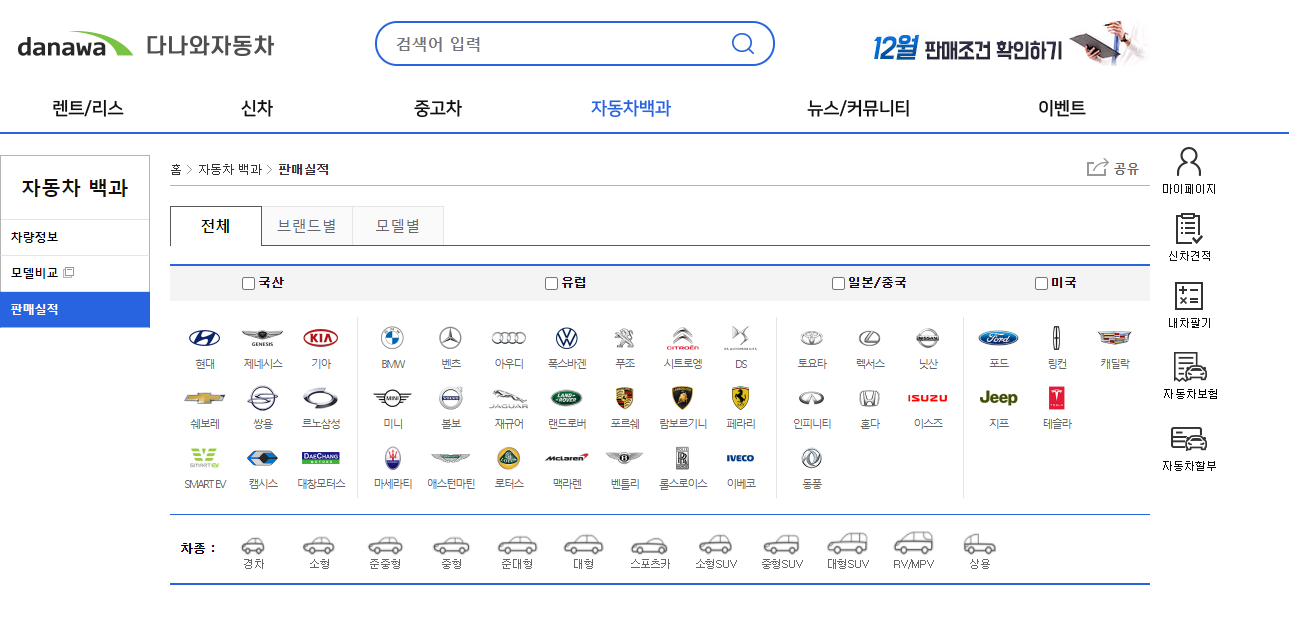Open the 중고차 menu
The image size is (1289, 633).
coord(438,108)
